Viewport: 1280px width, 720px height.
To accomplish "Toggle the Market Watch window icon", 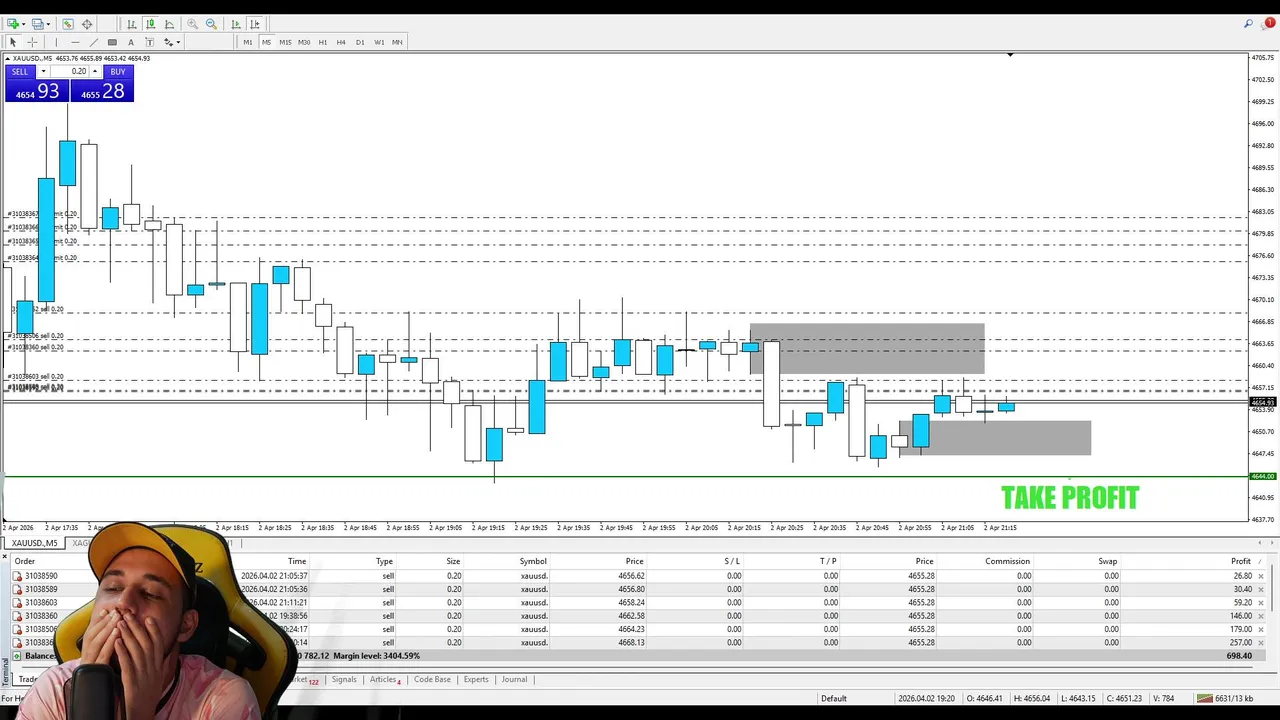I will coord(68,24).
